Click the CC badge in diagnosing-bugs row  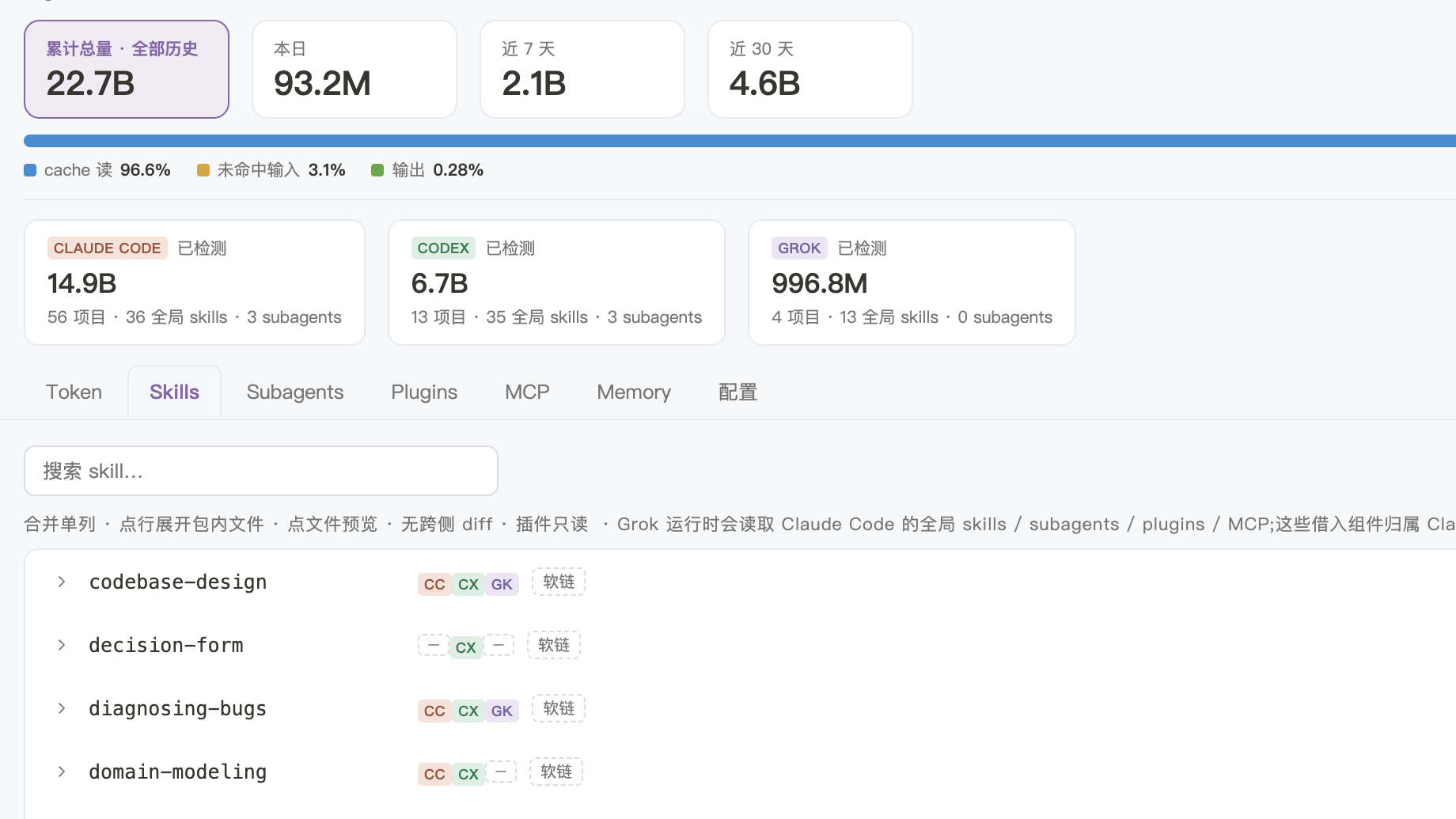pos(434,711)
